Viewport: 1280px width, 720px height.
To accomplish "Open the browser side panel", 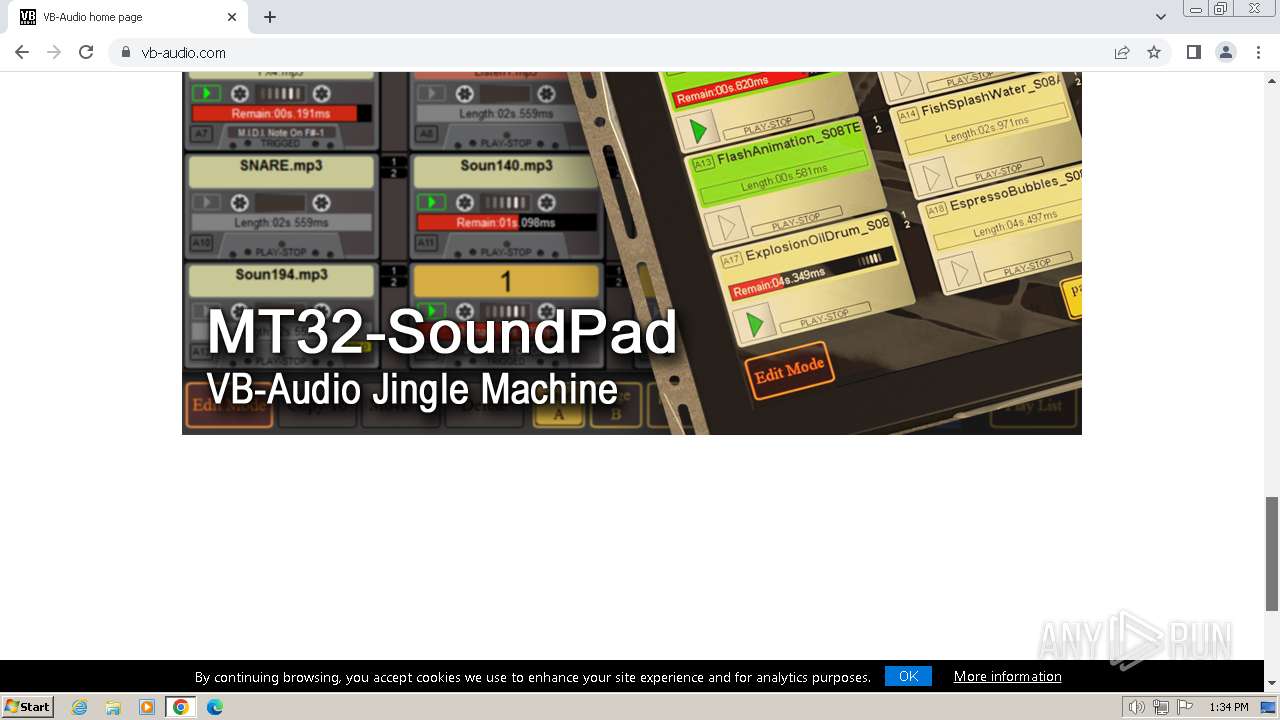I will (1194, 52).
